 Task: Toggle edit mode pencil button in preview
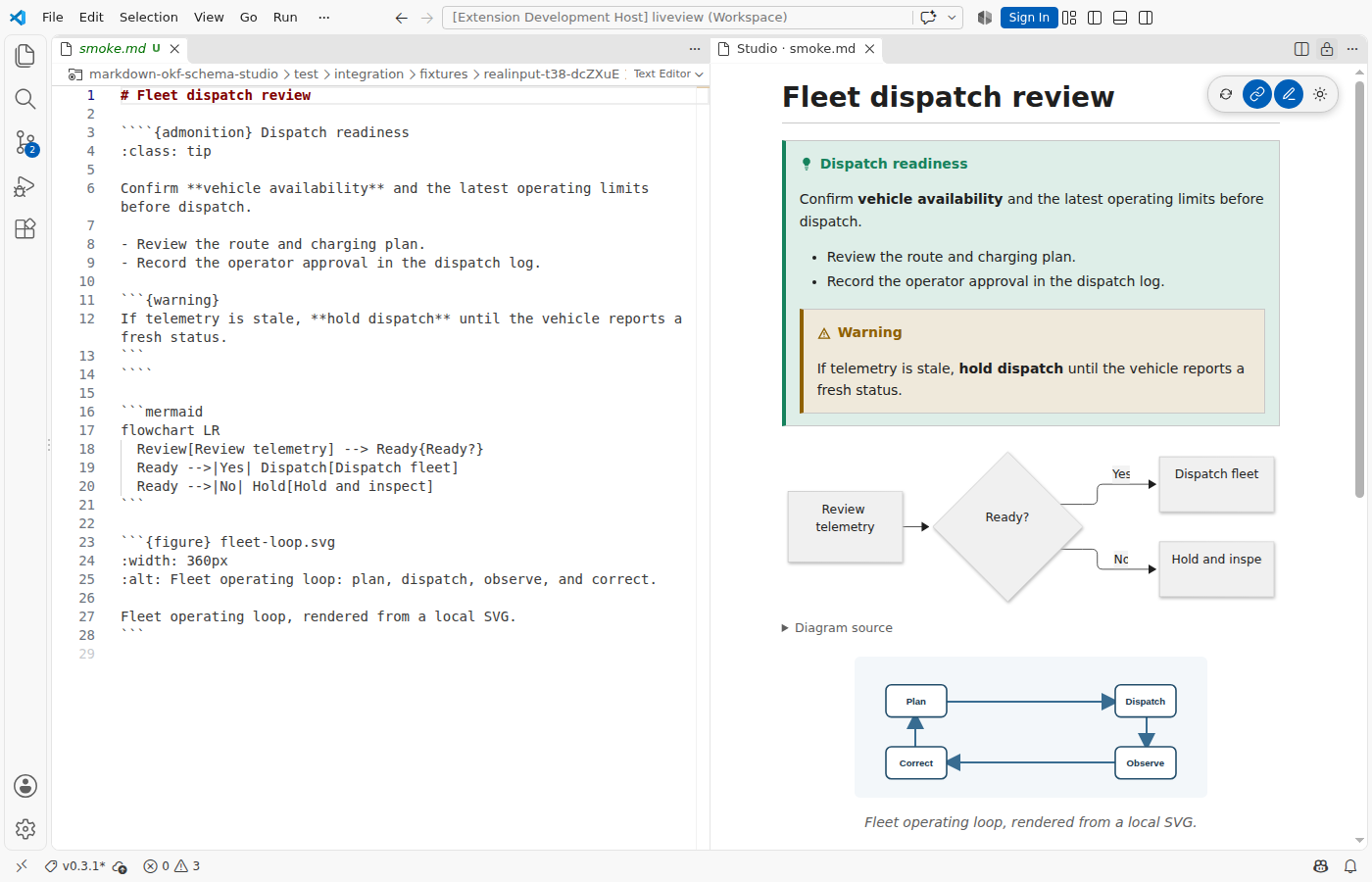click(1289, 94)
